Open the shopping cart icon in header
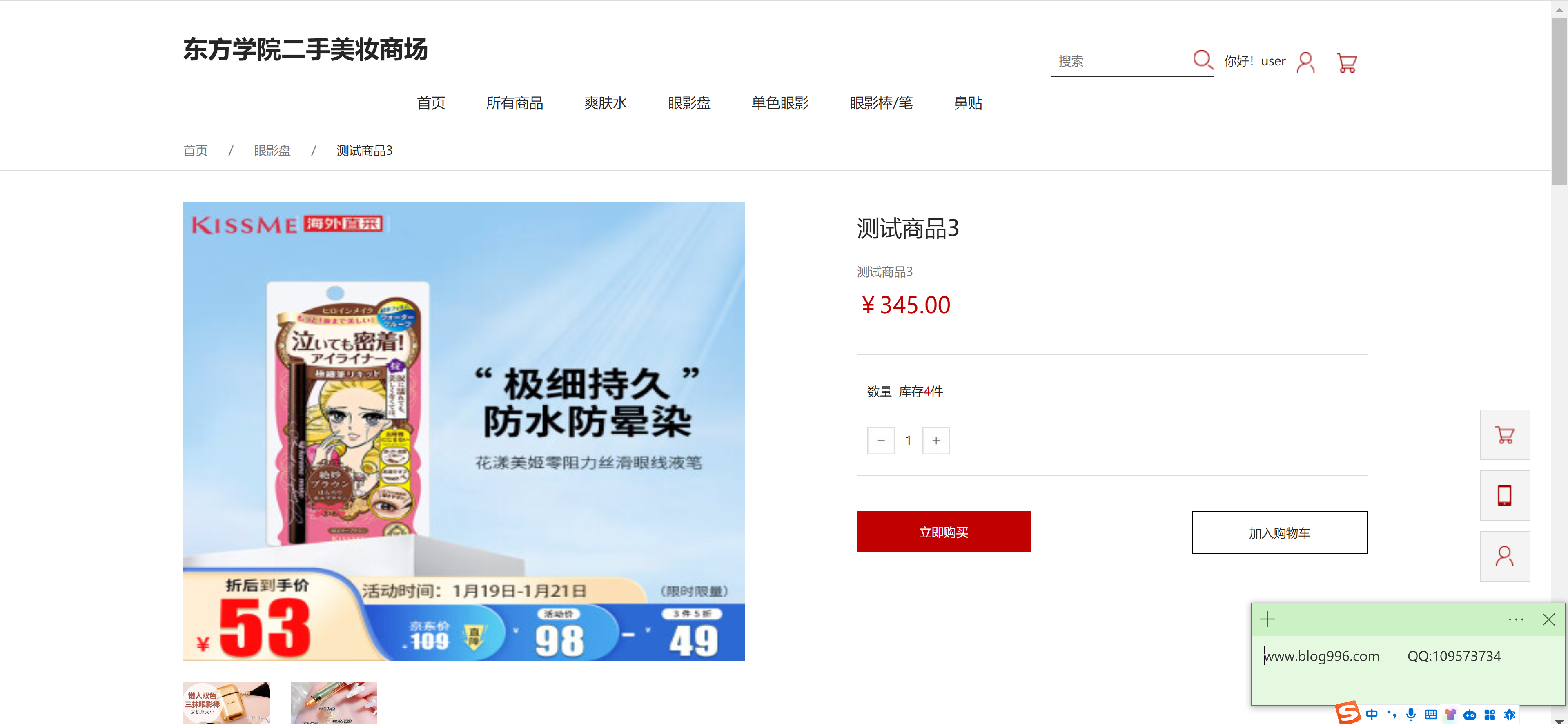 click(1346, 63)
